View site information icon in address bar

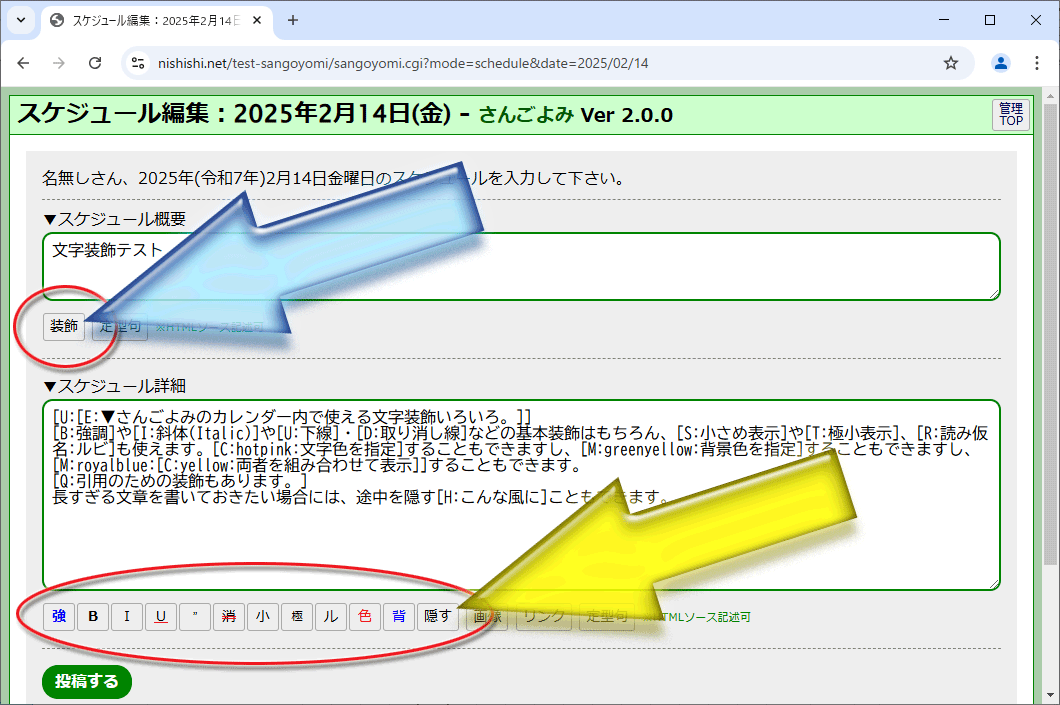138,63
